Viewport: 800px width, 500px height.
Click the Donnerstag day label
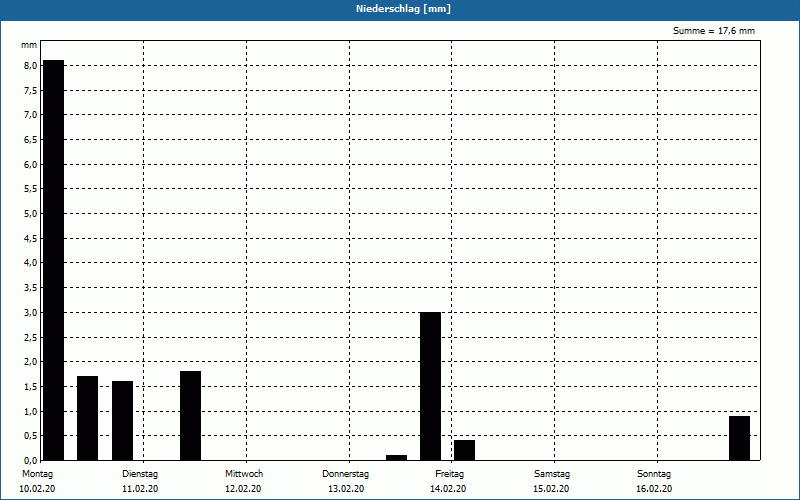pos(345,474)
